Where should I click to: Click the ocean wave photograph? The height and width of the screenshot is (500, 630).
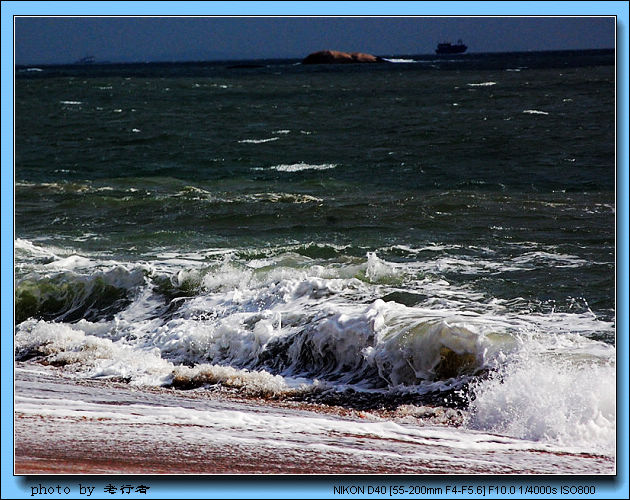315,246
